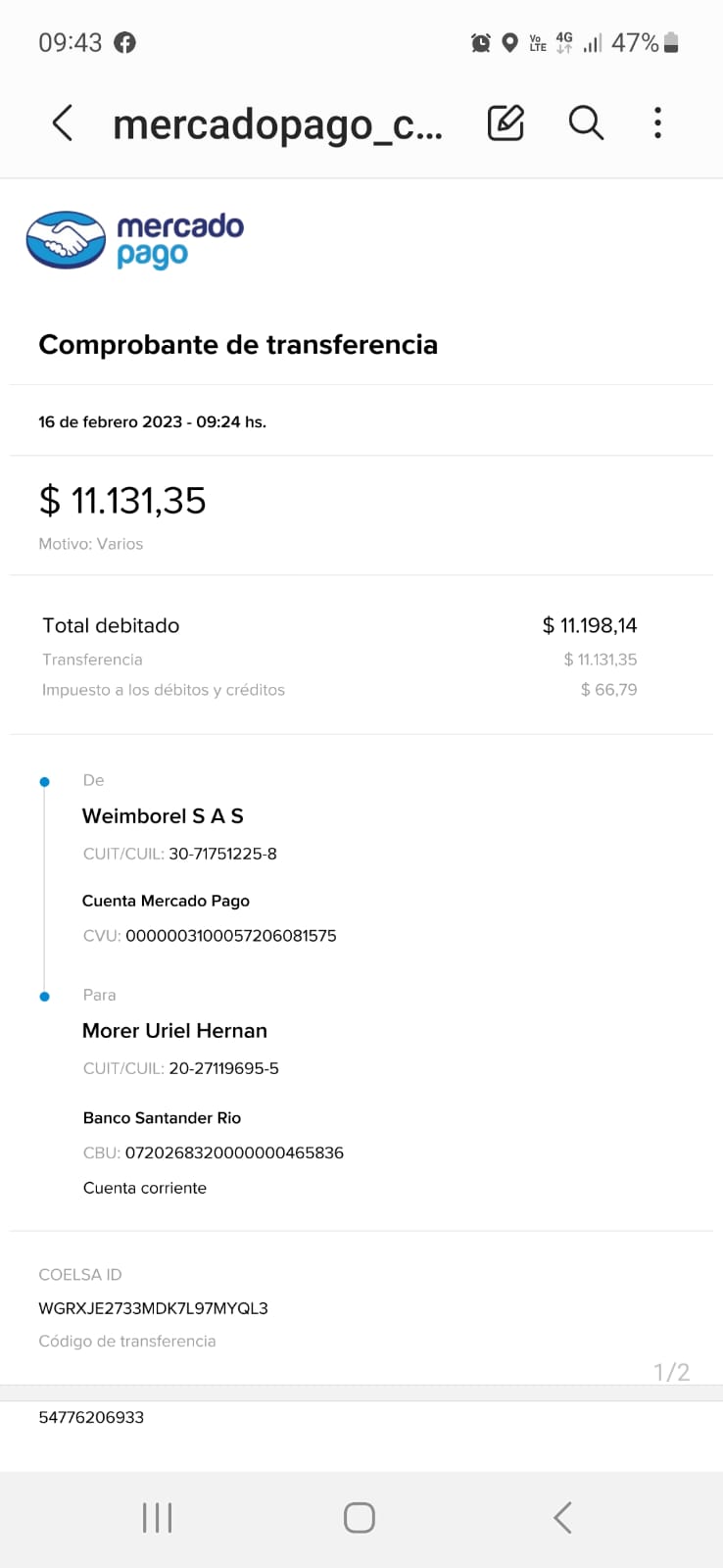
Task: Open the edit/annotate pencil icon
Action: (506, 123)
